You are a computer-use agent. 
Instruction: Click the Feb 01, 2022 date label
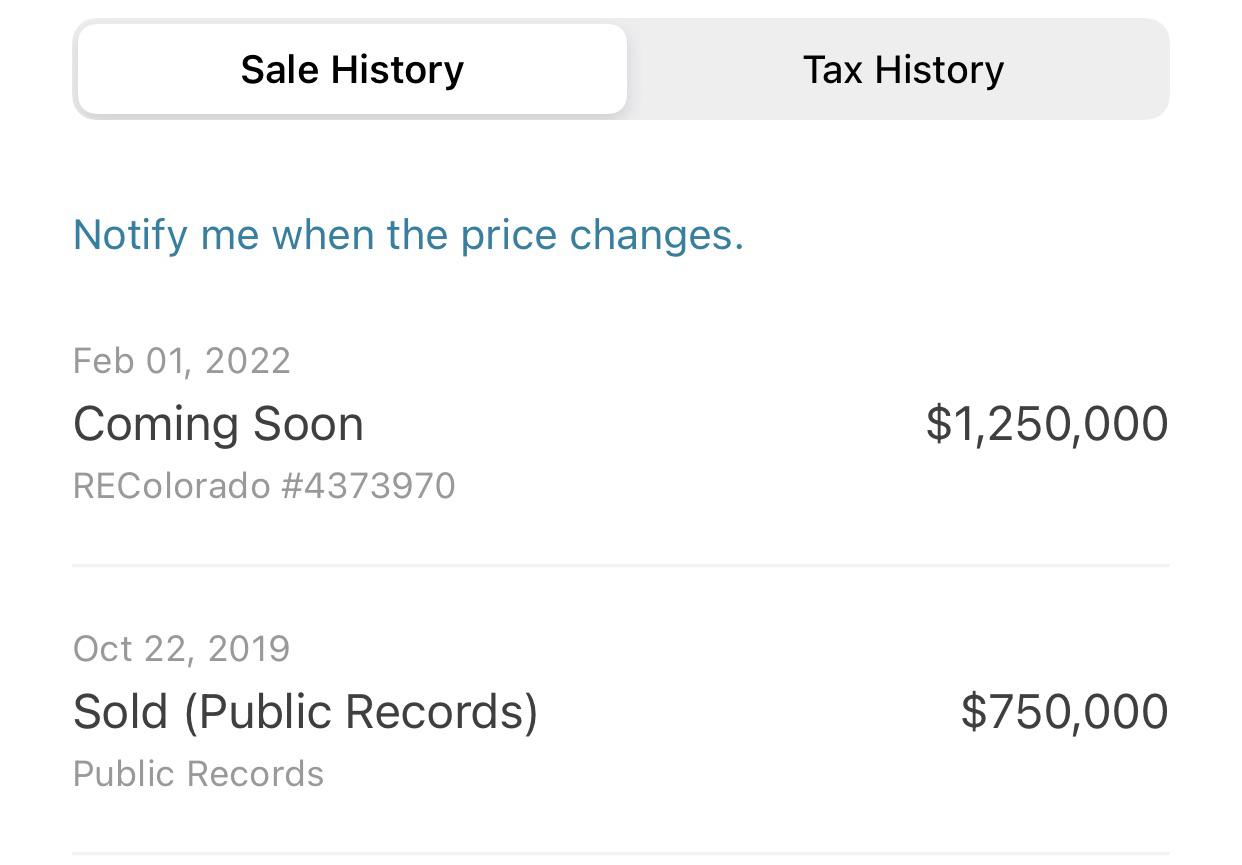click(181, 361)
